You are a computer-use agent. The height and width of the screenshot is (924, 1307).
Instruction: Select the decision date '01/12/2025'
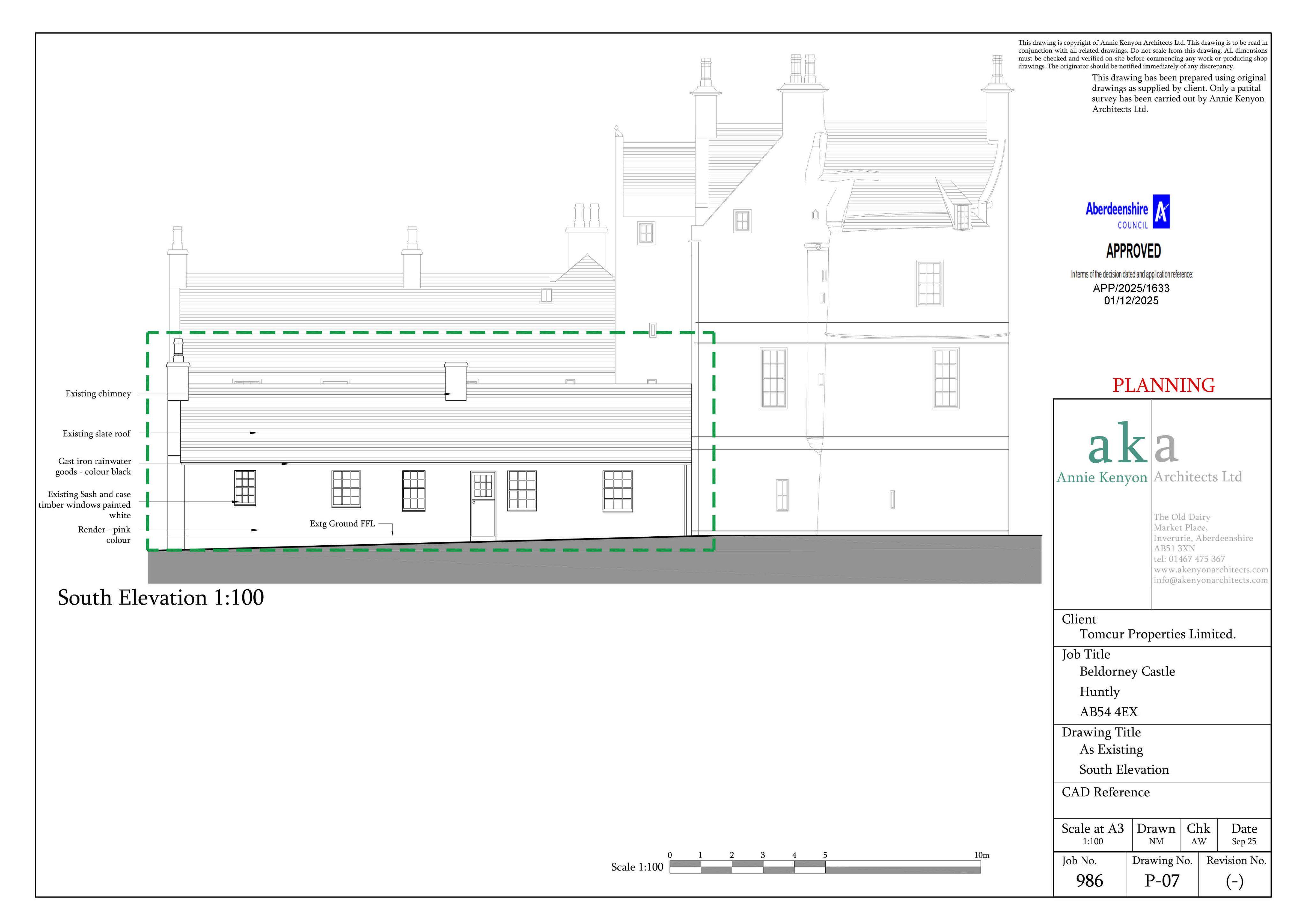pos(1131,301)
